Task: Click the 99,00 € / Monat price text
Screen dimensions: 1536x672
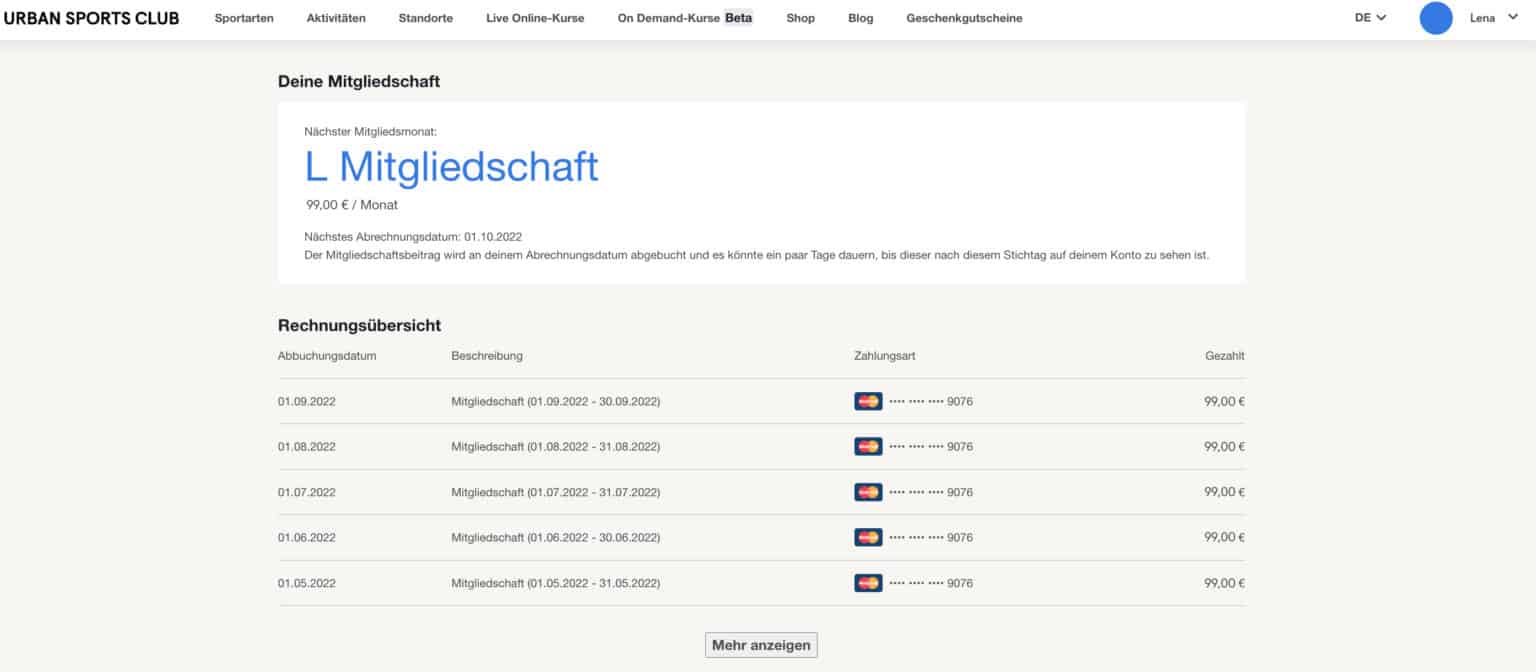Action: click(352, 205)
